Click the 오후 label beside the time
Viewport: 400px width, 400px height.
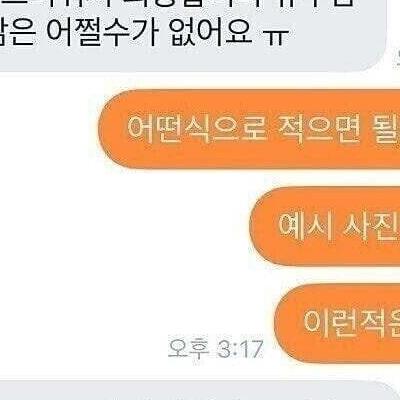point(188,349)
